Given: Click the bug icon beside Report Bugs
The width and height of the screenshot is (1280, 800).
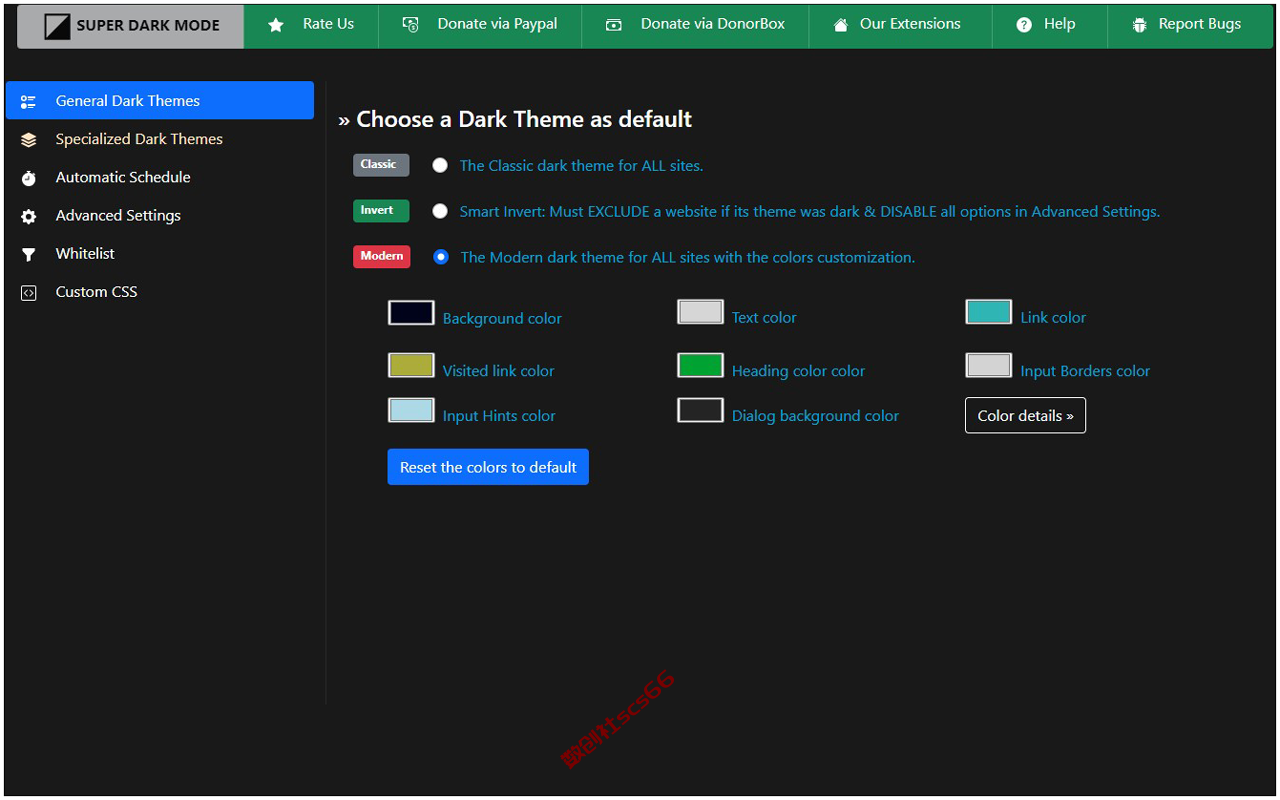Looking at the screenshot, I should coord(1139,25).
